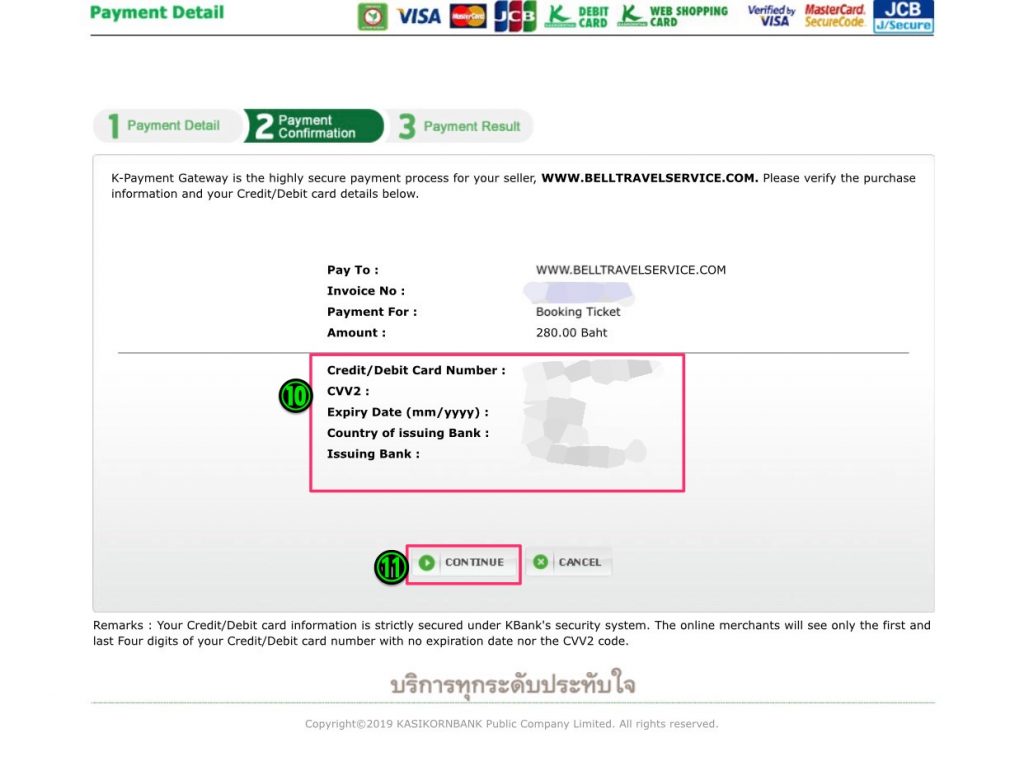This screenshot has width=1024, height=766.
Task: Click the green play icon on Continue
Action: click(x=426, y=562)
